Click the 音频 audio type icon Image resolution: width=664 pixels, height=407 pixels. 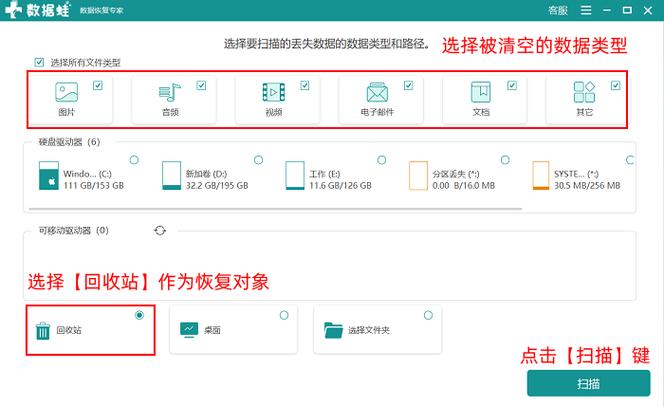(x=170, y=92)
